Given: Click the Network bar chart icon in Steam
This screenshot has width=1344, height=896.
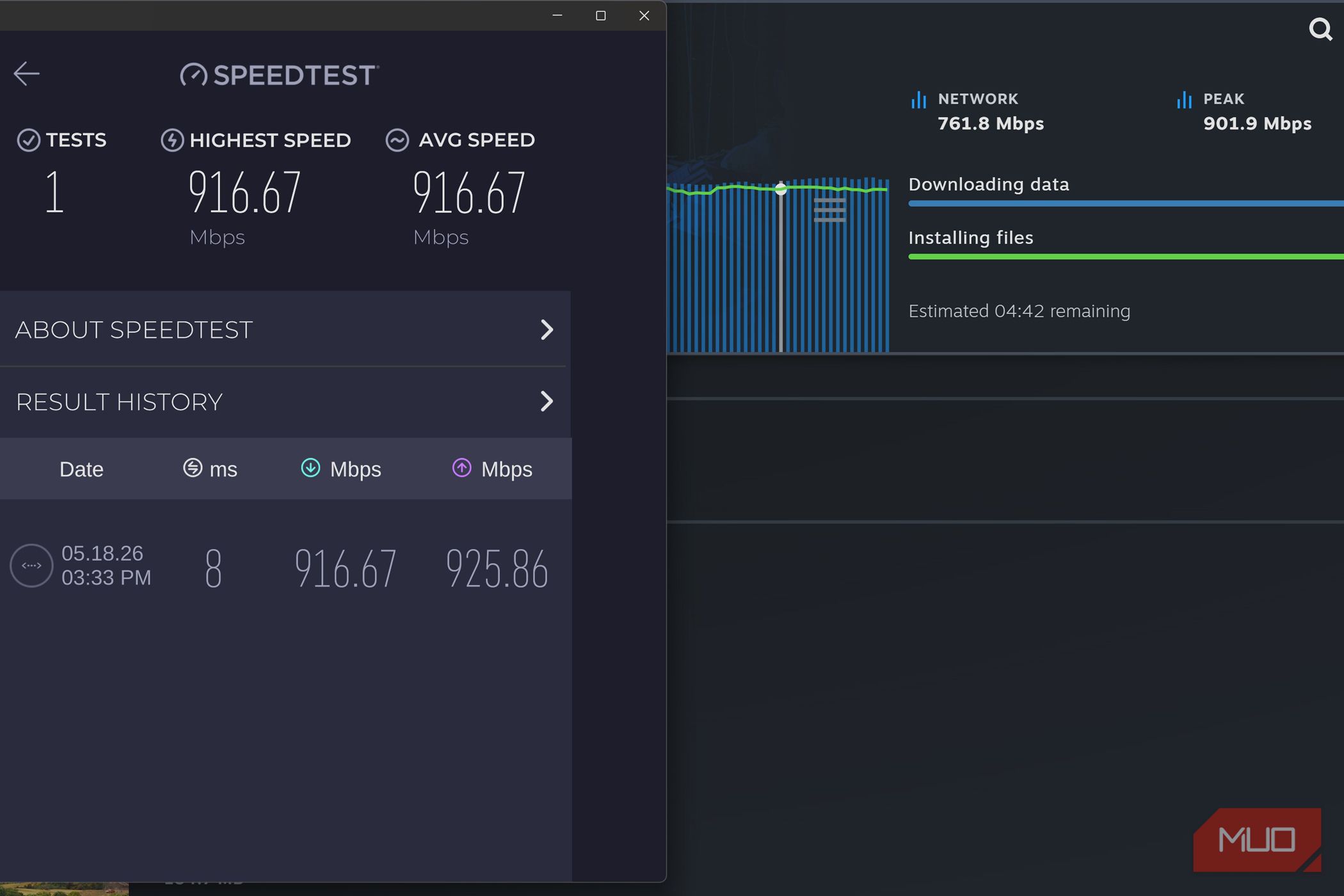Looking at the screenshot, I should coord(919,100).
